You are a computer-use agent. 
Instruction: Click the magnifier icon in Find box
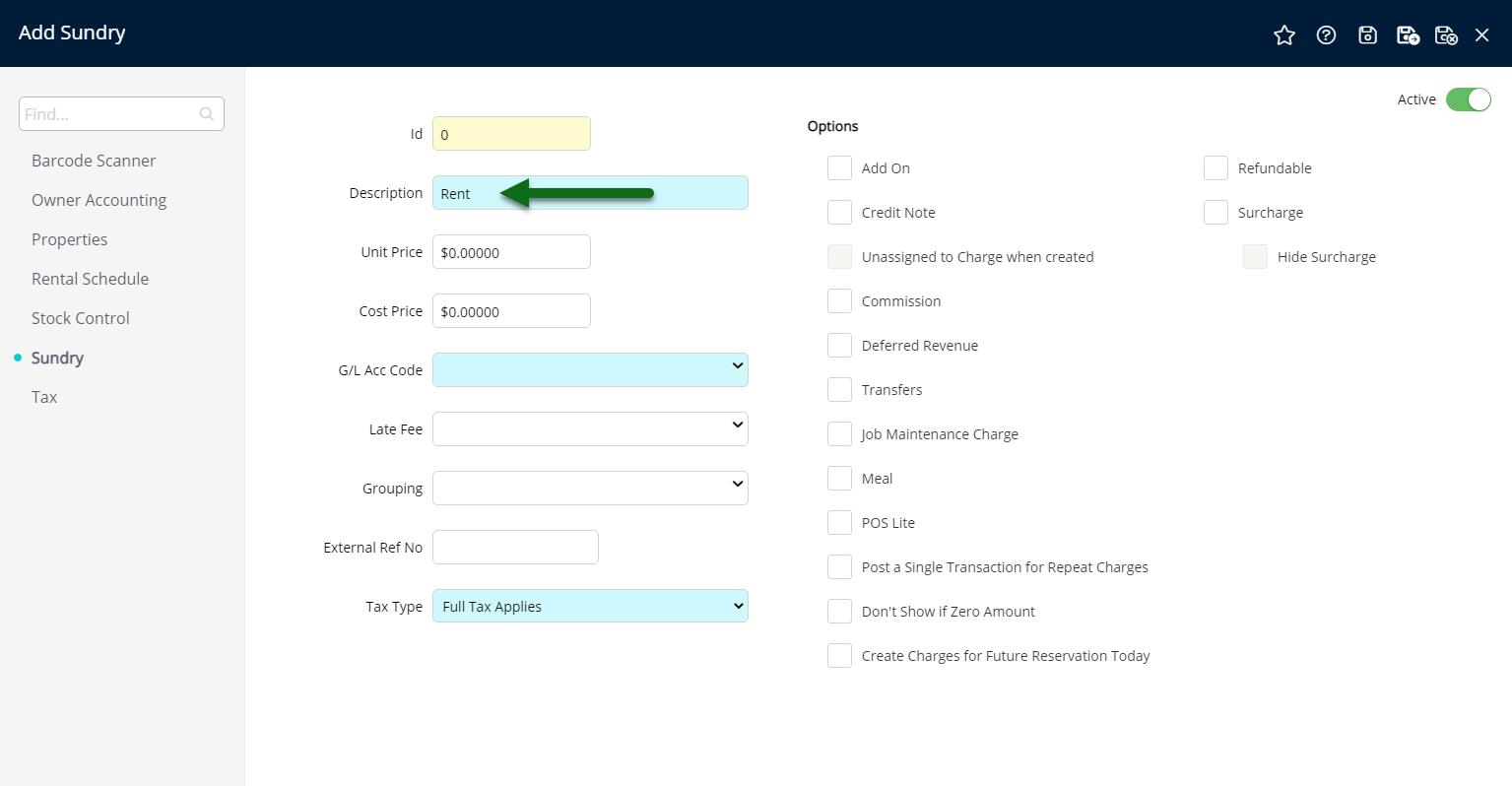[207, 114]
